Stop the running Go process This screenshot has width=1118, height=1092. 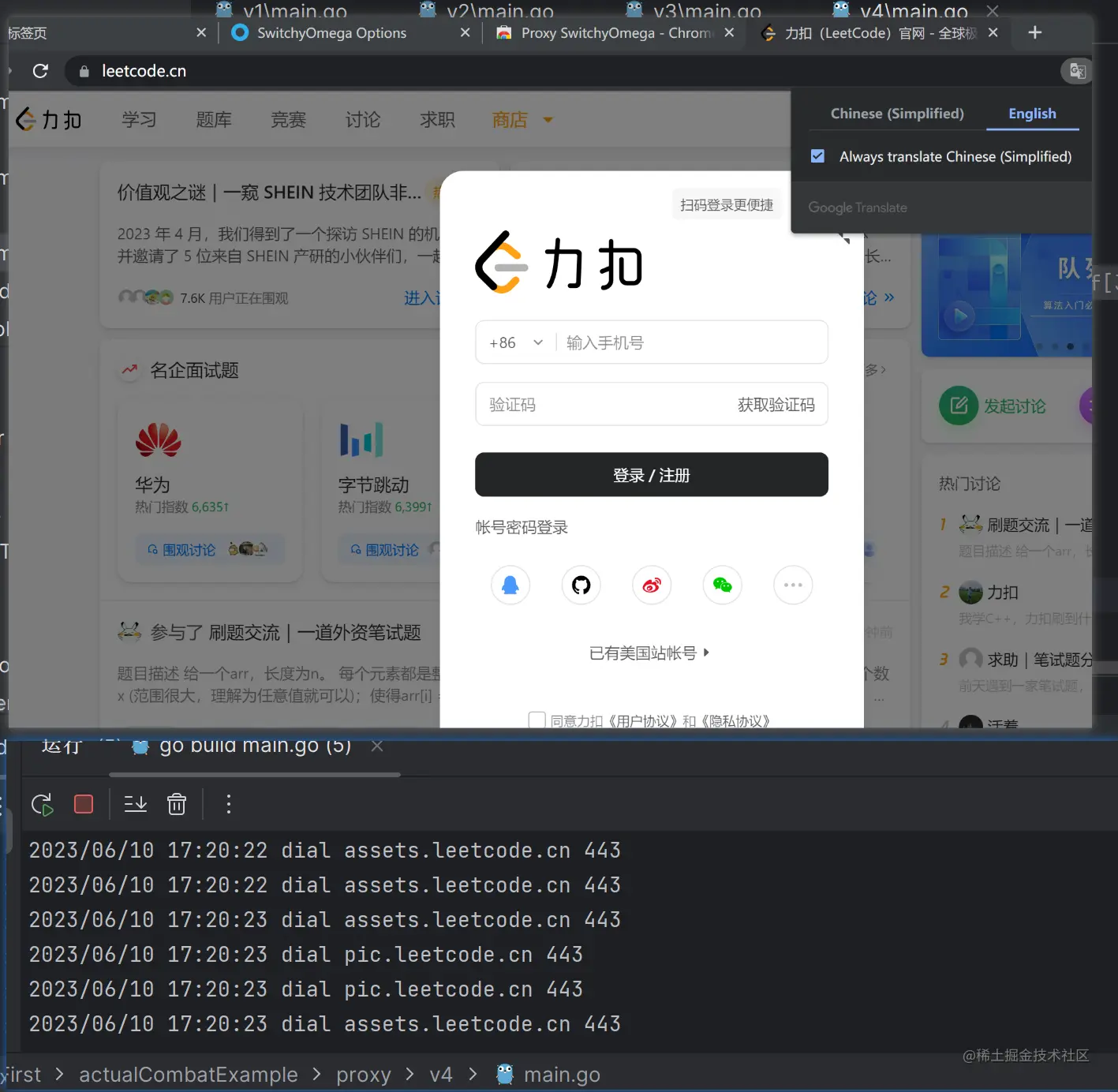coord(84,803)
